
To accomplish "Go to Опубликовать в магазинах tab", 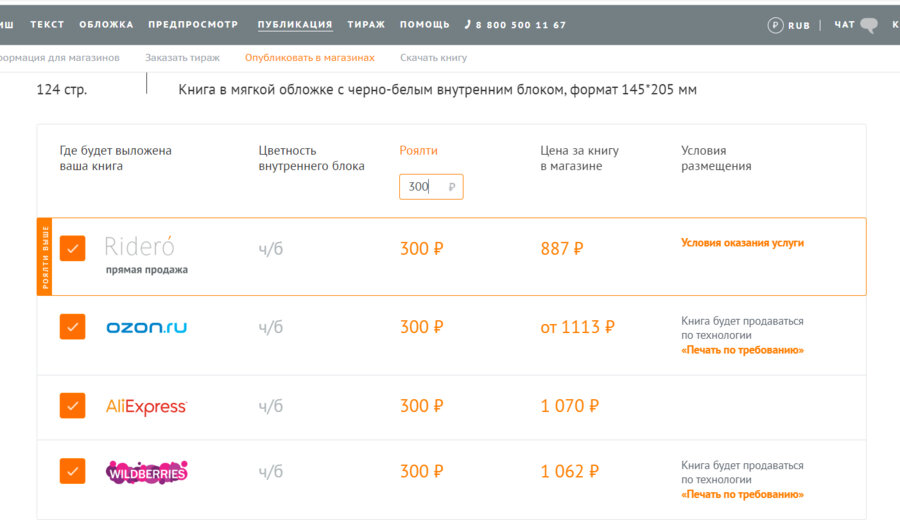I will click(x=310, y=57).
